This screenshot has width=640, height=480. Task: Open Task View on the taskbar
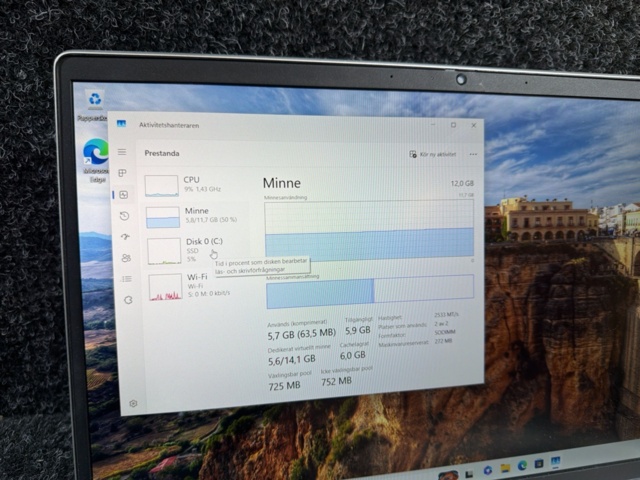469,474
